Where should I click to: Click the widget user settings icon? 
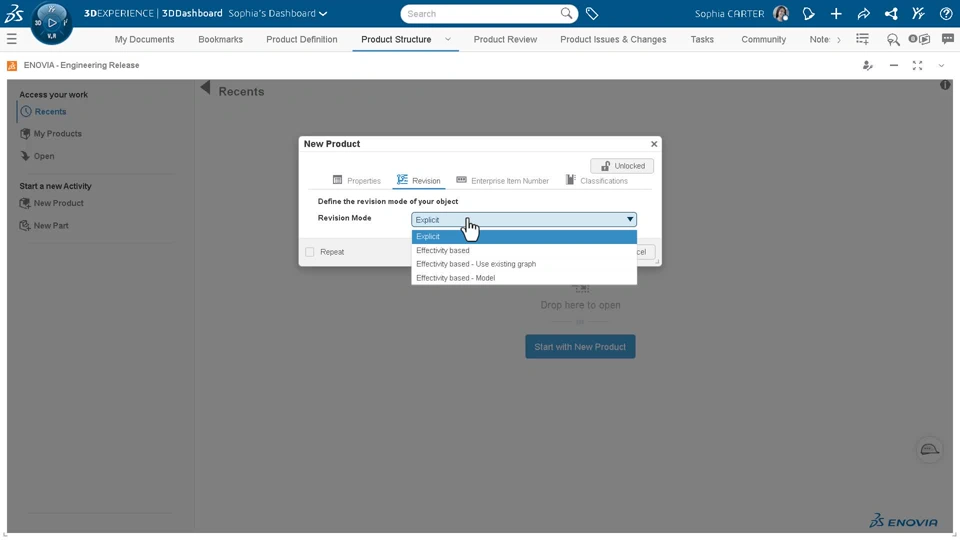(868, 65)
